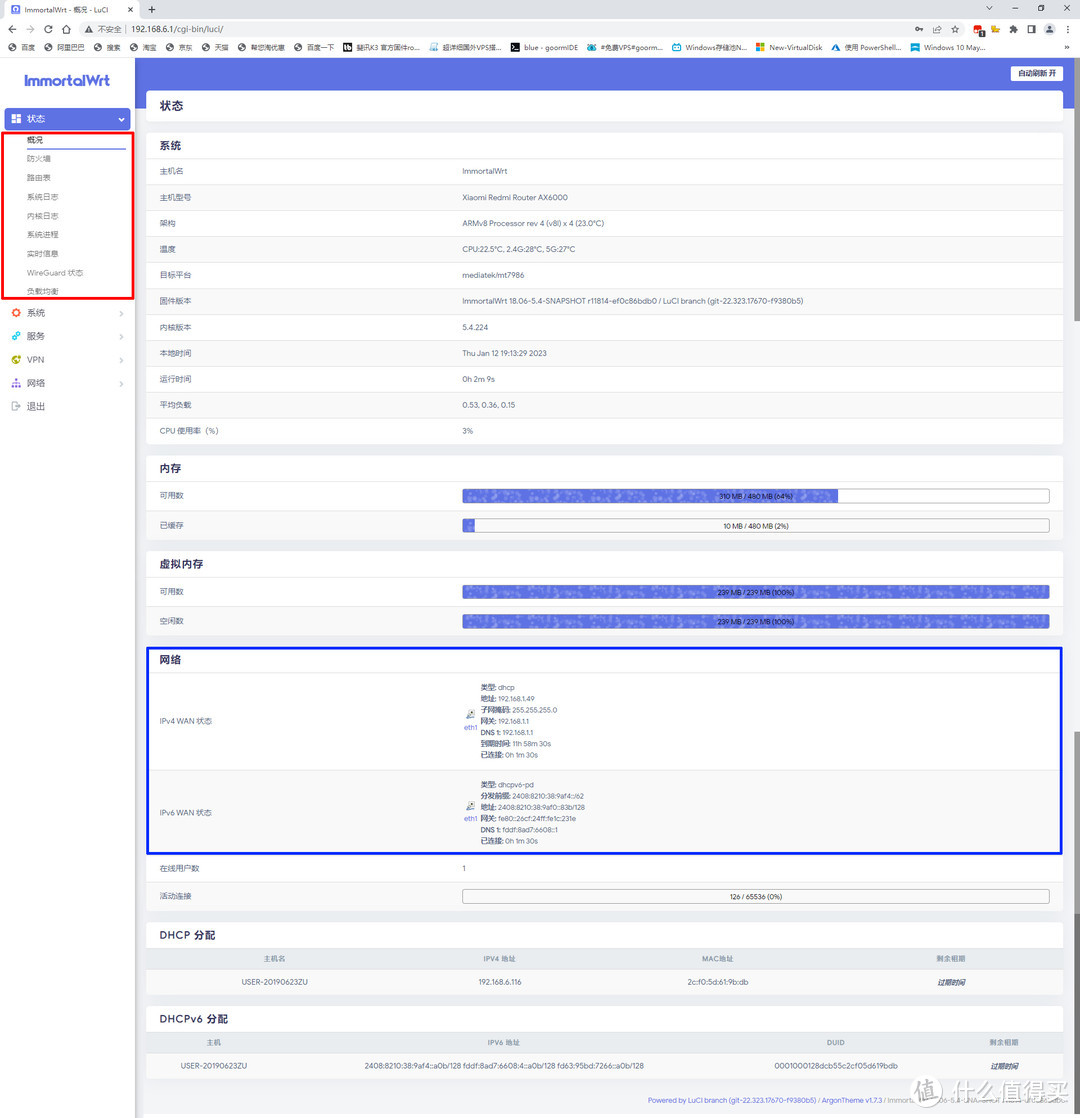Open the 系统日志 submenu item
This screenshot has width=1080, height=1118.
[x=43, y=197]
